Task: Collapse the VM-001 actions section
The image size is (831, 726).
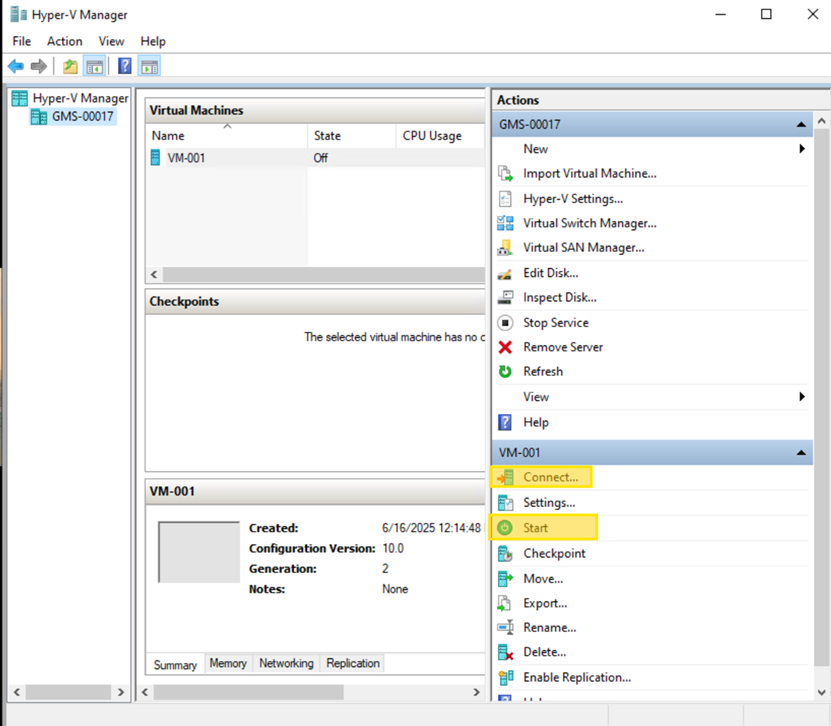Action: 801,453
